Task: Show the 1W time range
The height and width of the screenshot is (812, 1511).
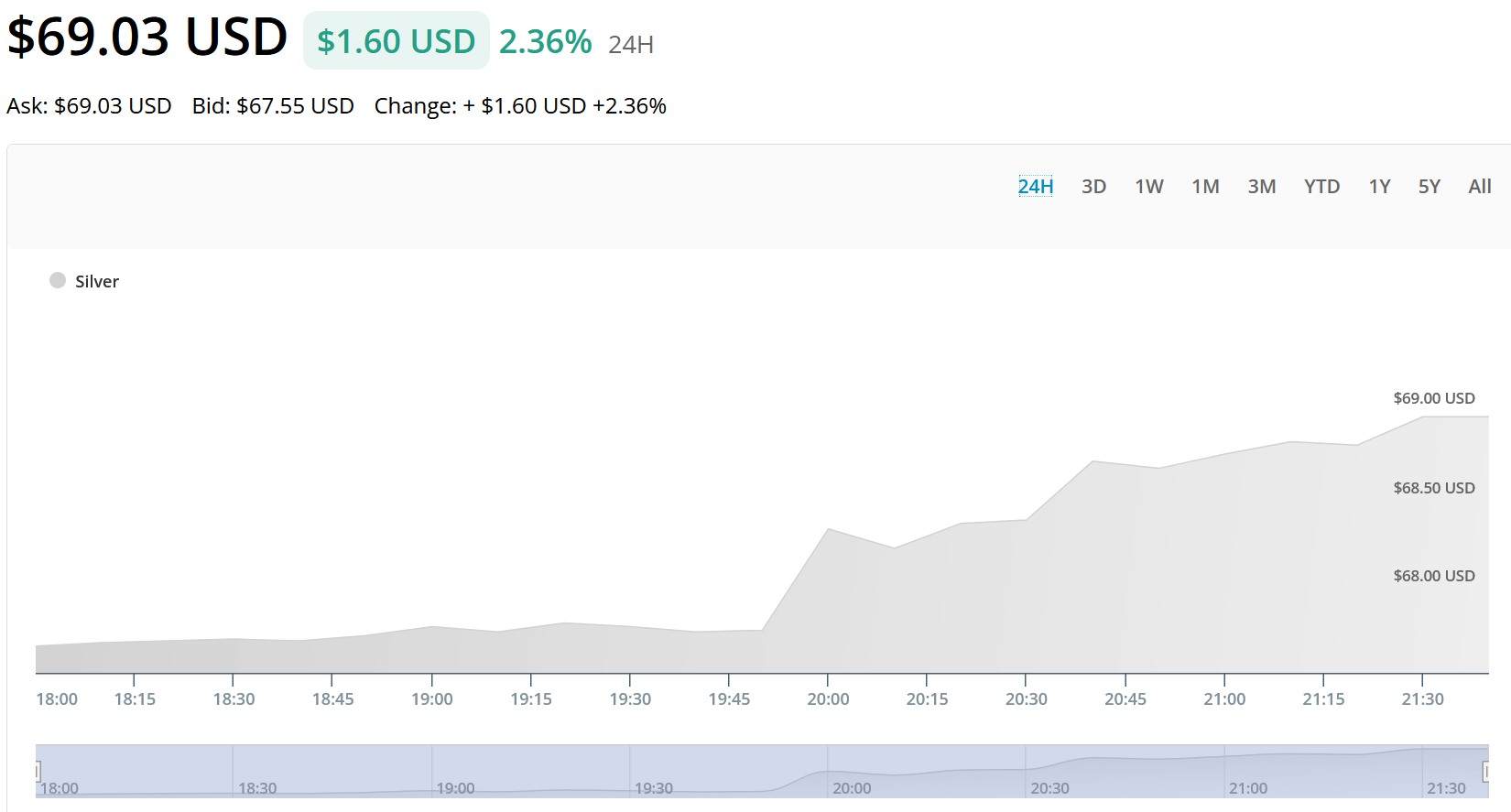Action: (x=1149, y=187)
